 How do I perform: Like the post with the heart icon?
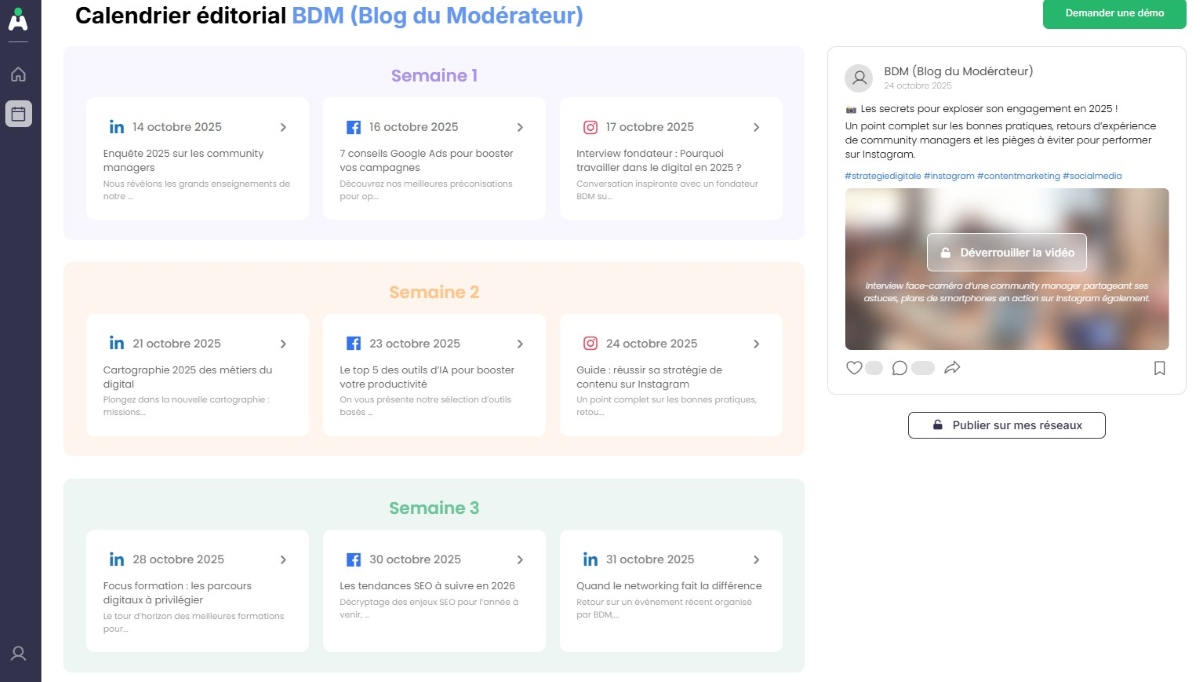pyautogui.click(x=854, y=368)
